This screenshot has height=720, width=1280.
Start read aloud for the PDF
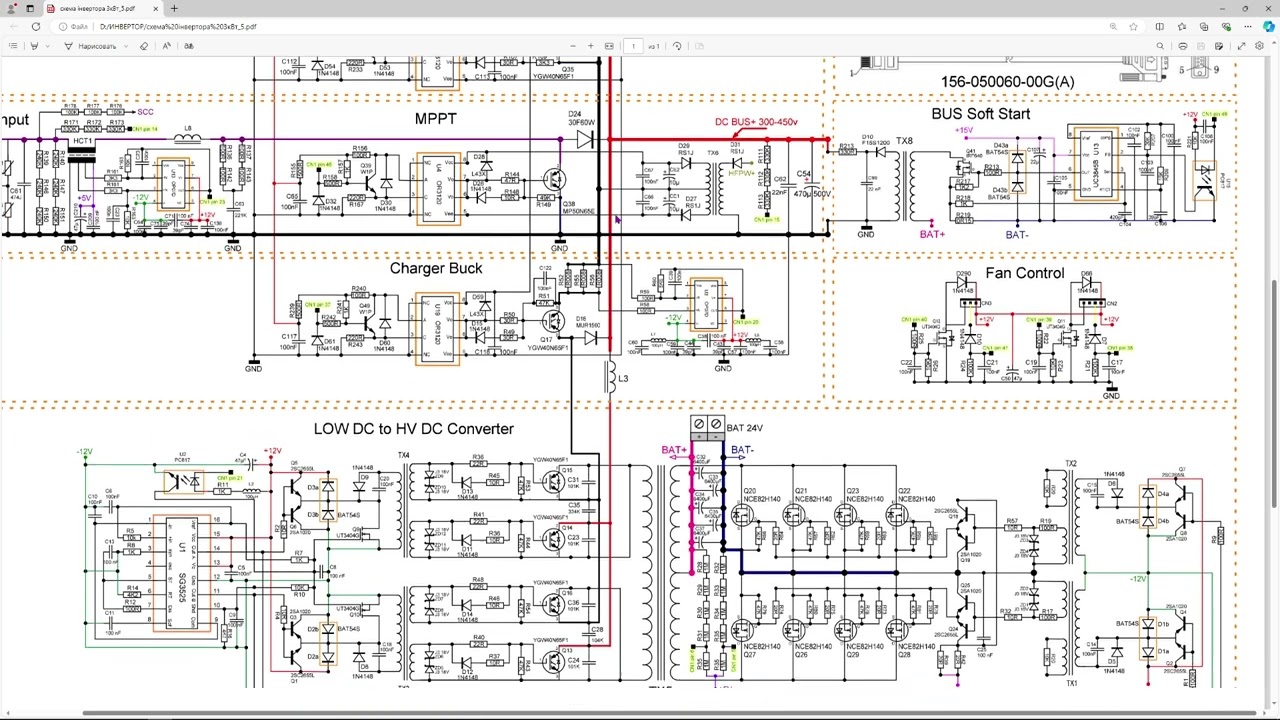tap(166, 46)
